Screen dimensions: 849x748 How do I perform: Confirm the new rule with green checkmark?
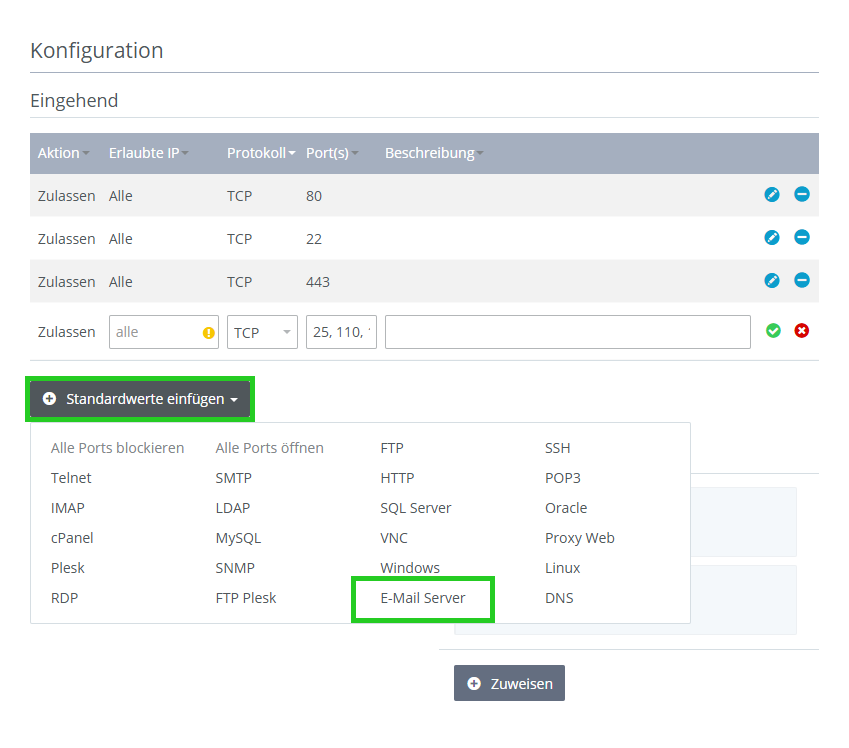tap(773, 330)
